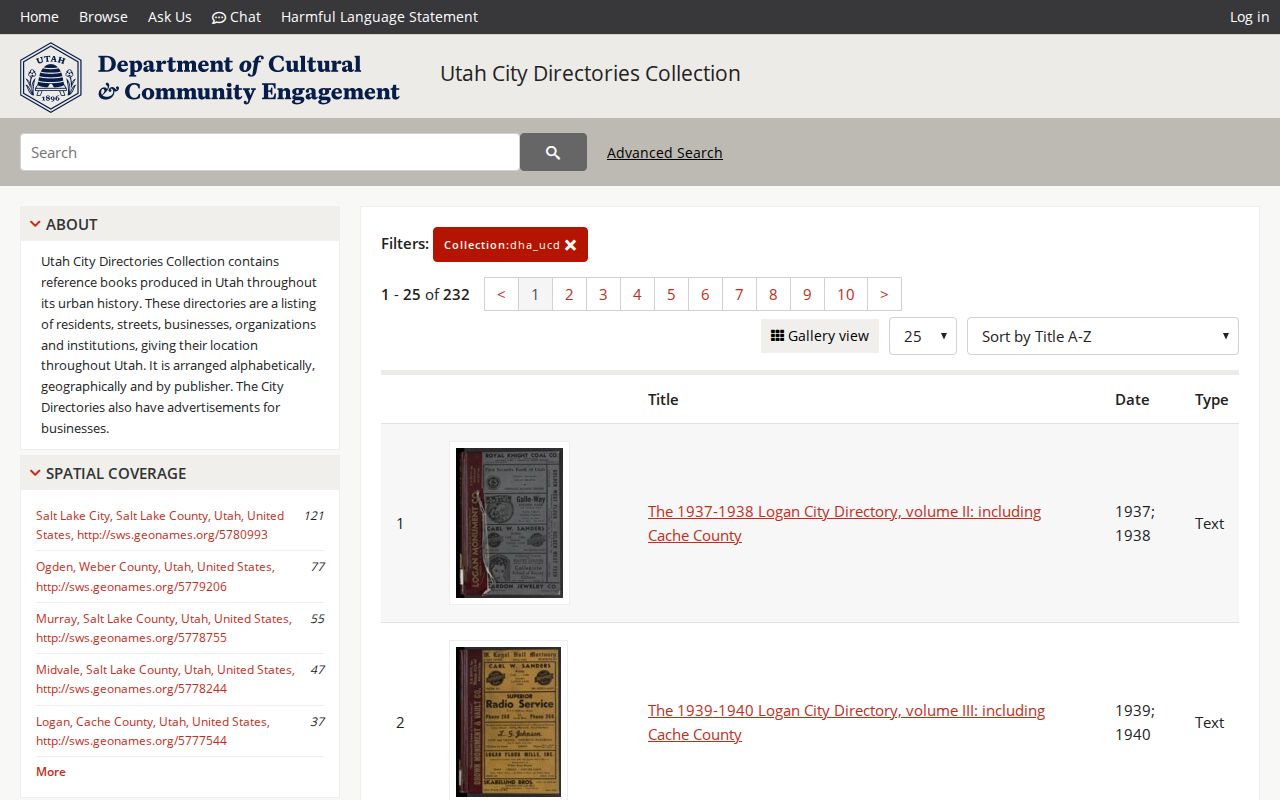1280x800 pixels.
Task: Switch to Gallery view
Action: coord(820,336)
